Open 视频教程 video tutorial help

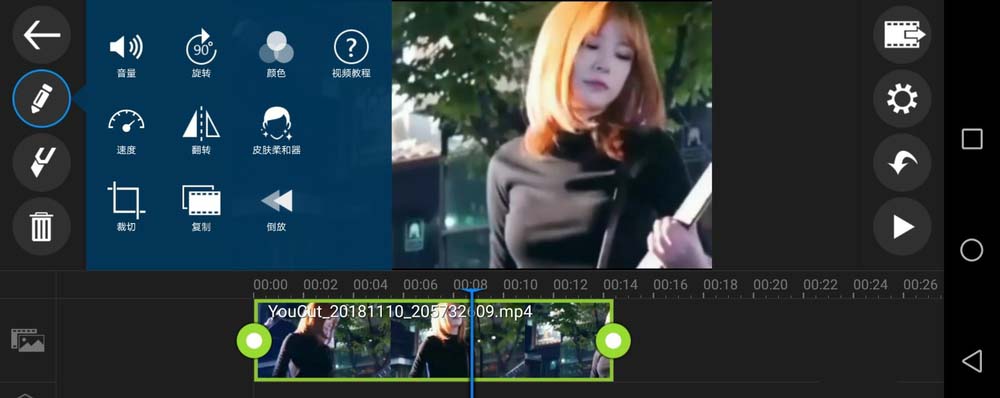click(x=351, y=55)
